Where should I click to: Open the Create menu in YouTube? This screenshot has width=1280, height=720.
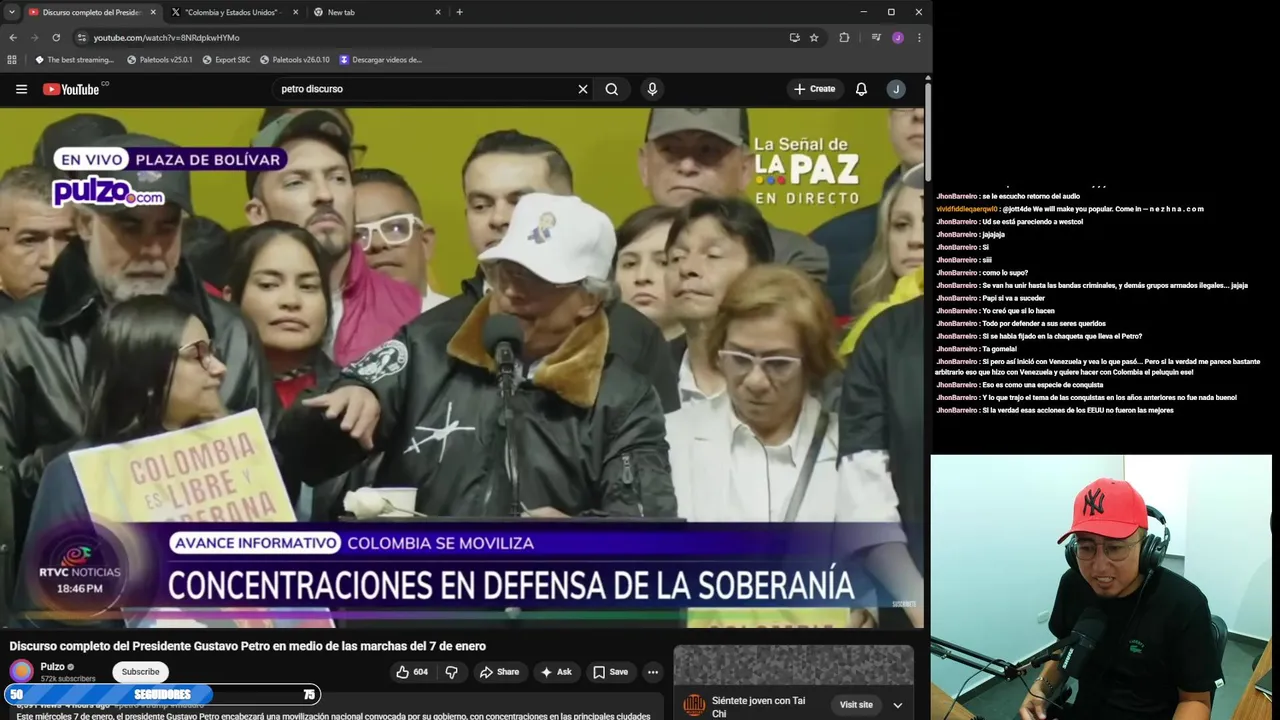coord(815,89)
